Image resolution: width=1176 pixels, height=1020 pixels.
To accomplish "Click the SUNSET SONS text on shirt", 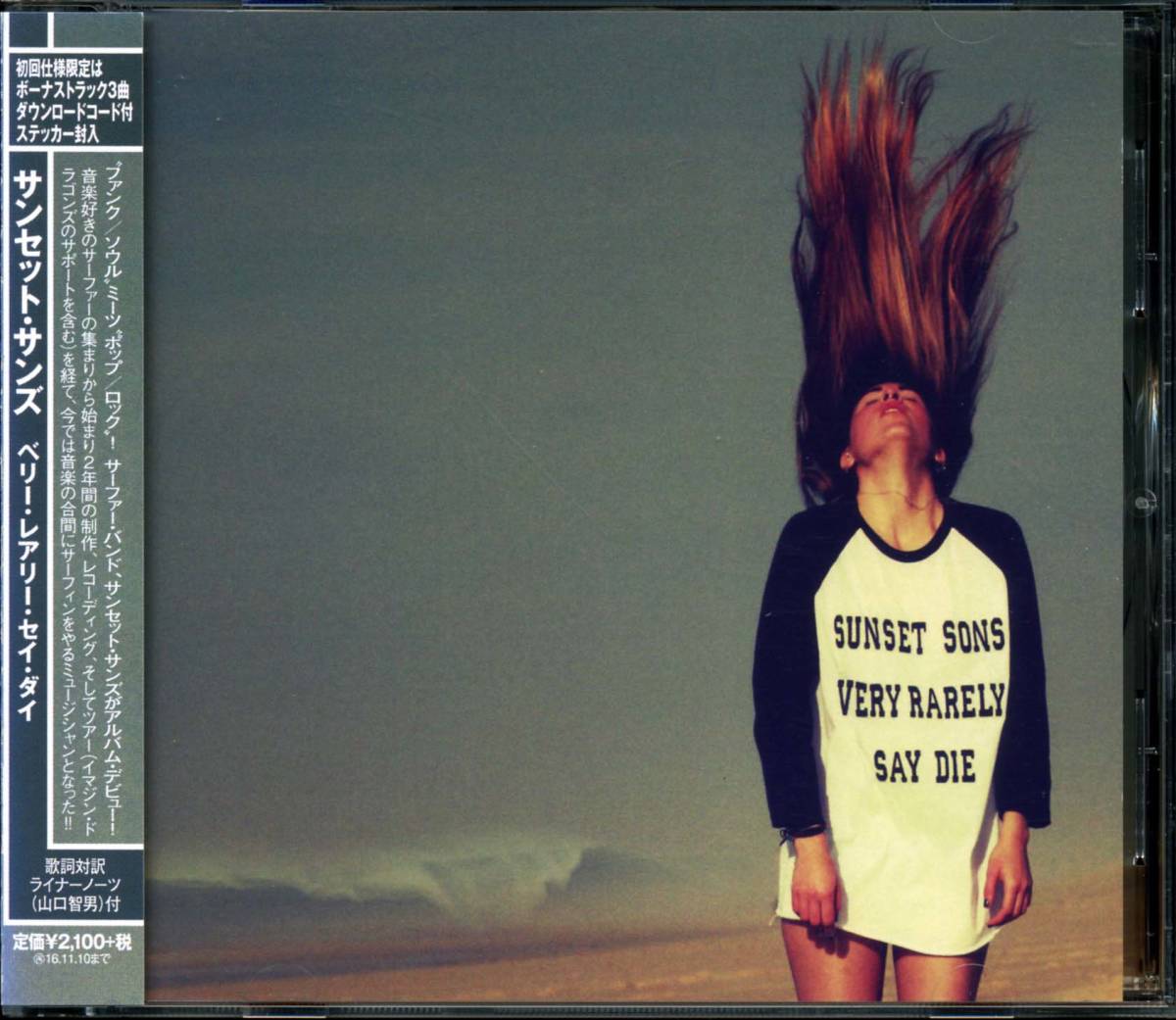I will [918, 635].
